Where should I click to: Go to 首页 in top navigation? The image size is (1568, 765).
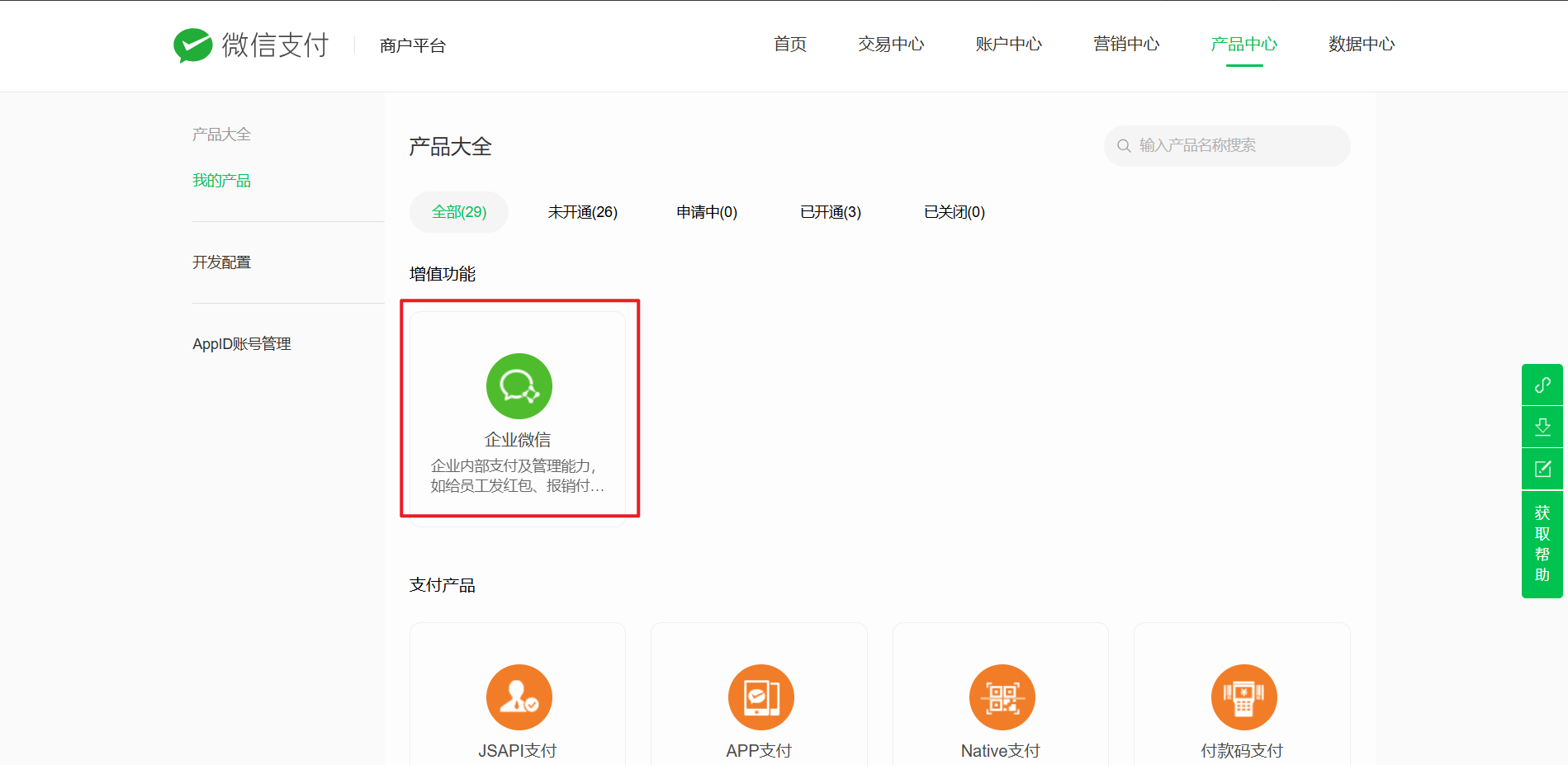coord(790,45)
